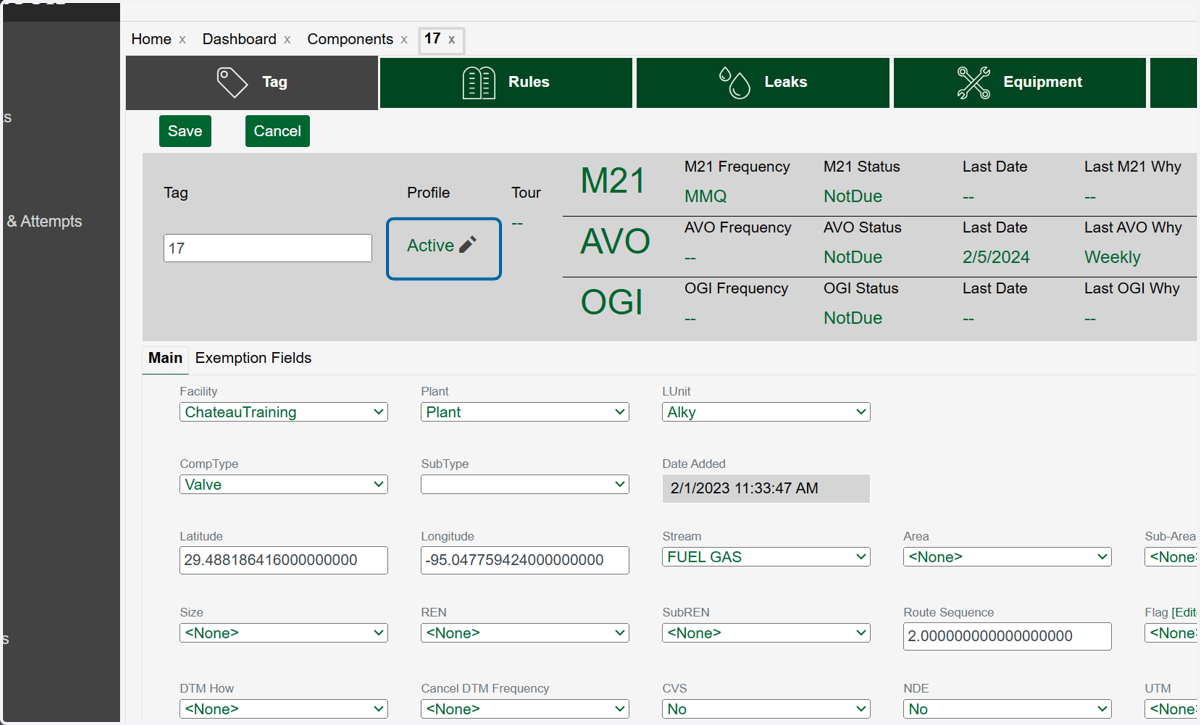Click the M21 Status NotDue value
The width and height of the screenshot is (1200, 725).
pyautogui.click(x=853, y=196)
